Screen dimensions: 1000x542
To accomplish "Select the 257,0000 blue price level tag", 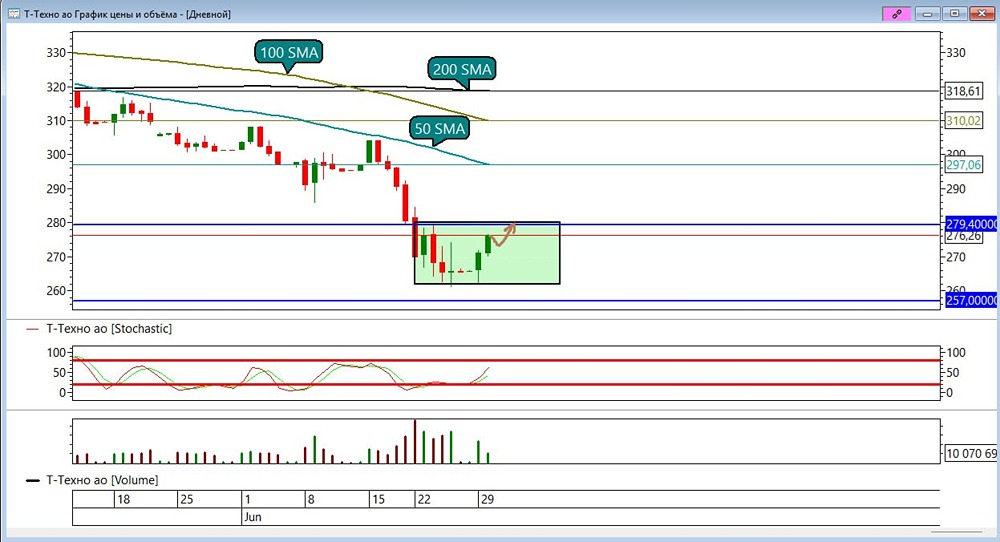I will (x=971, y=300).
